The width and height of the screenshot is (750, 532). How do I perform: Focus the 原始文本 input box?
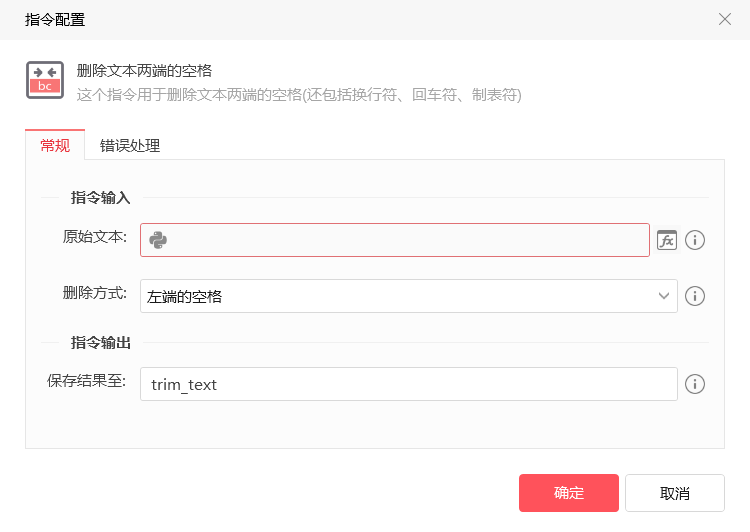pyautogui.click(x=395, y=240)
